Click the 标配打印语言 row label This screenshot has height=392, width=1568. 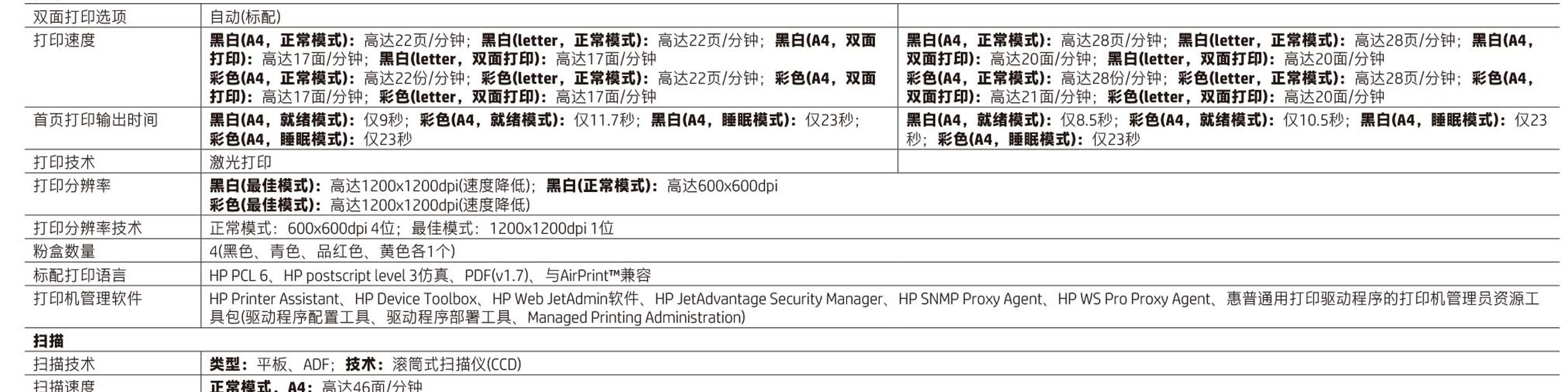(80, 275)
